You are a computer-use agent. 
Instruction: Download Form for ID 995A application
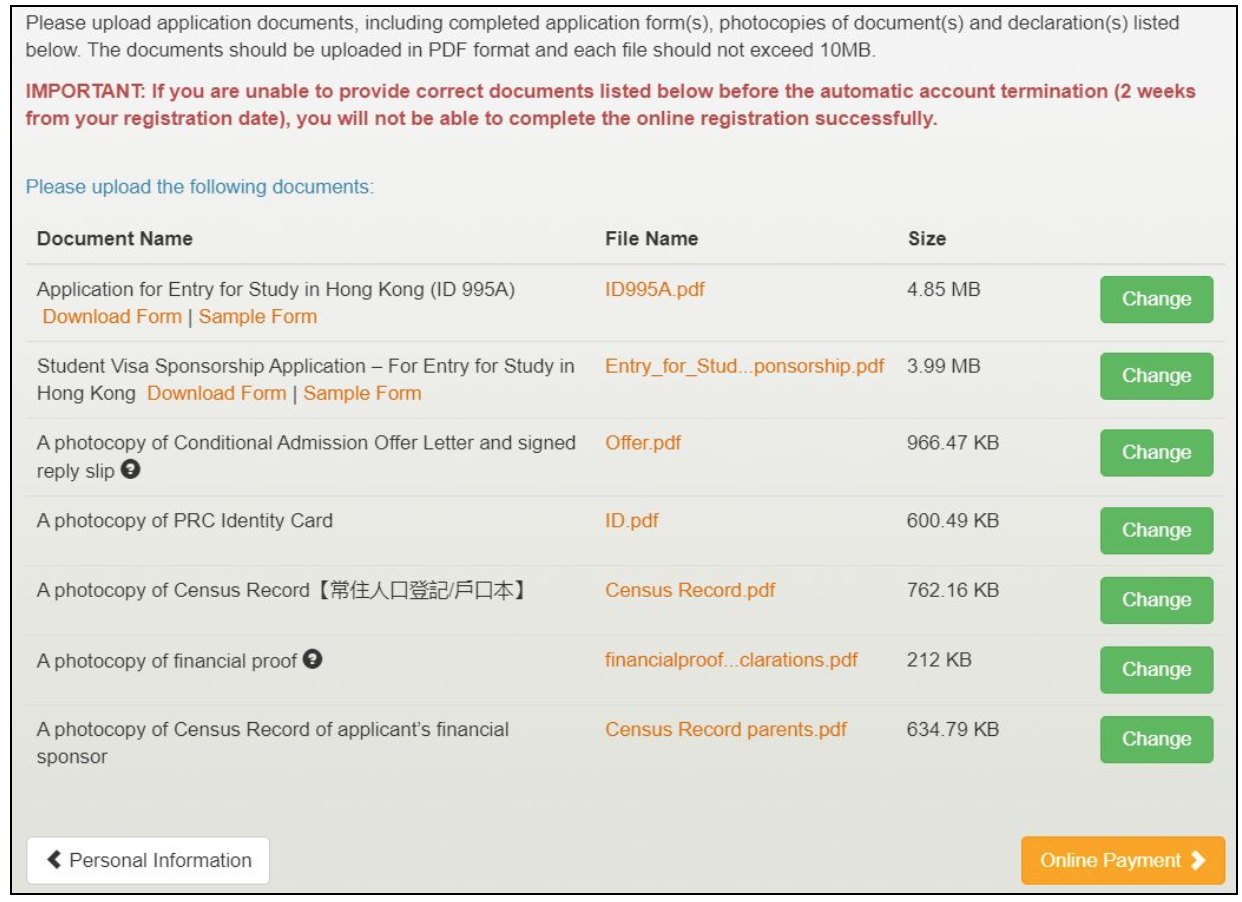(112, 317)
